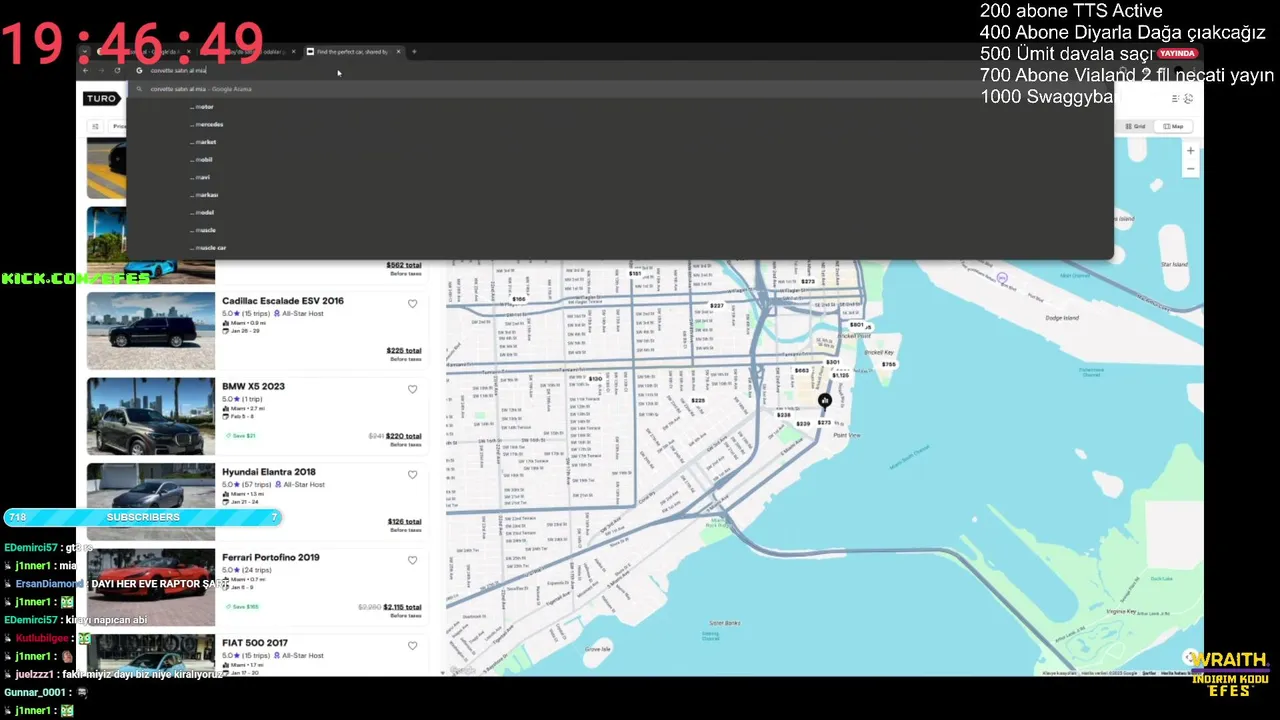Screen dimensions: 1280x720
Task: Select 'corvette satın al mia - Google Arama' suggestion
Action: point(620,89)
